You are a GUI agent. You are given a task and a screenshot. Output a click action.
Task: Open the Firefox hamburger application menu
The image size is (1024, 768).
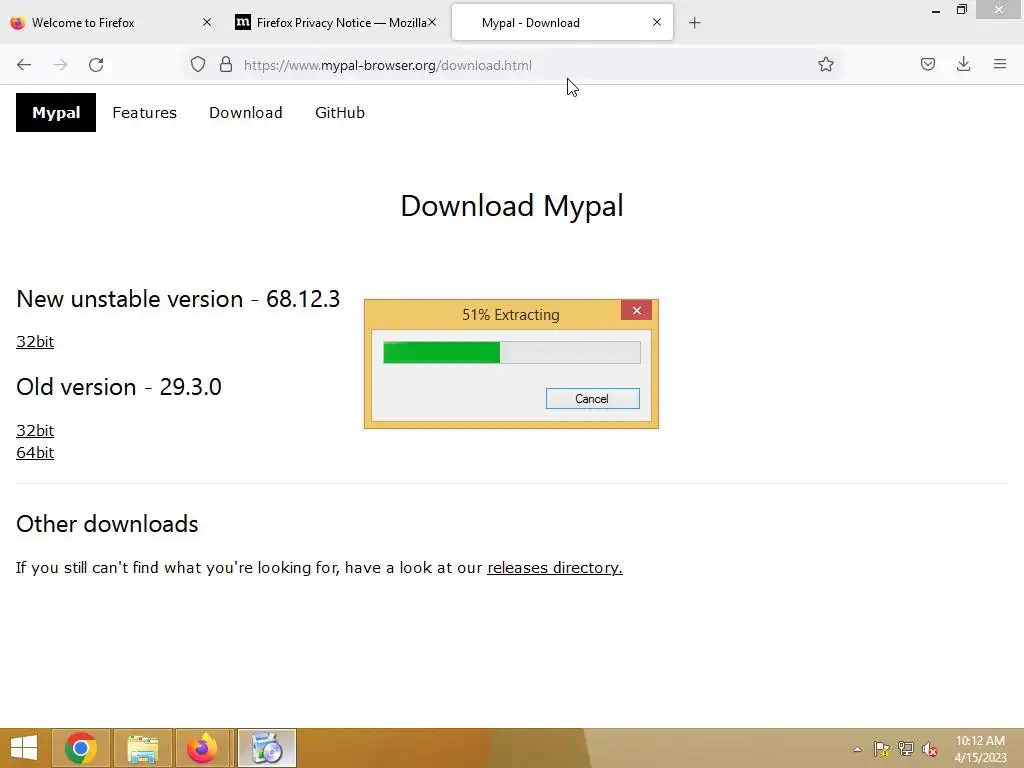[1000, 64]
